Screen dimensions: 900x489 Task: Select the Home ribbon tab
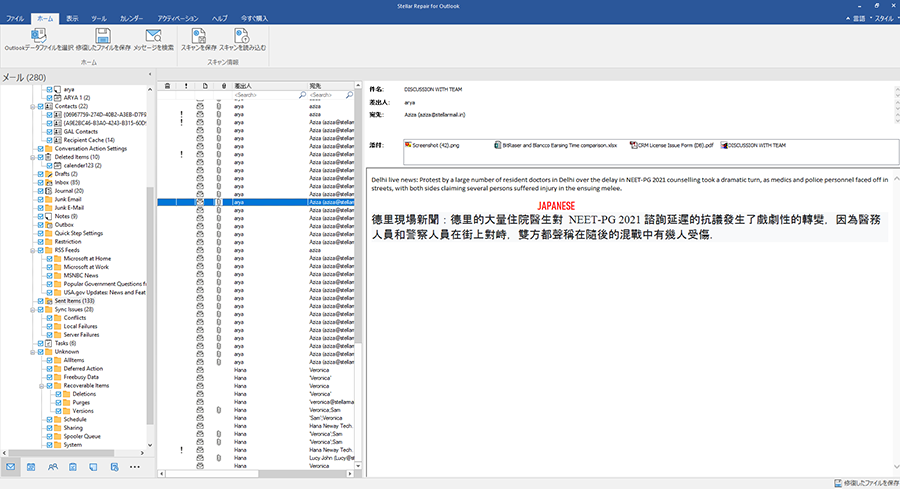[x=45, y=18]
